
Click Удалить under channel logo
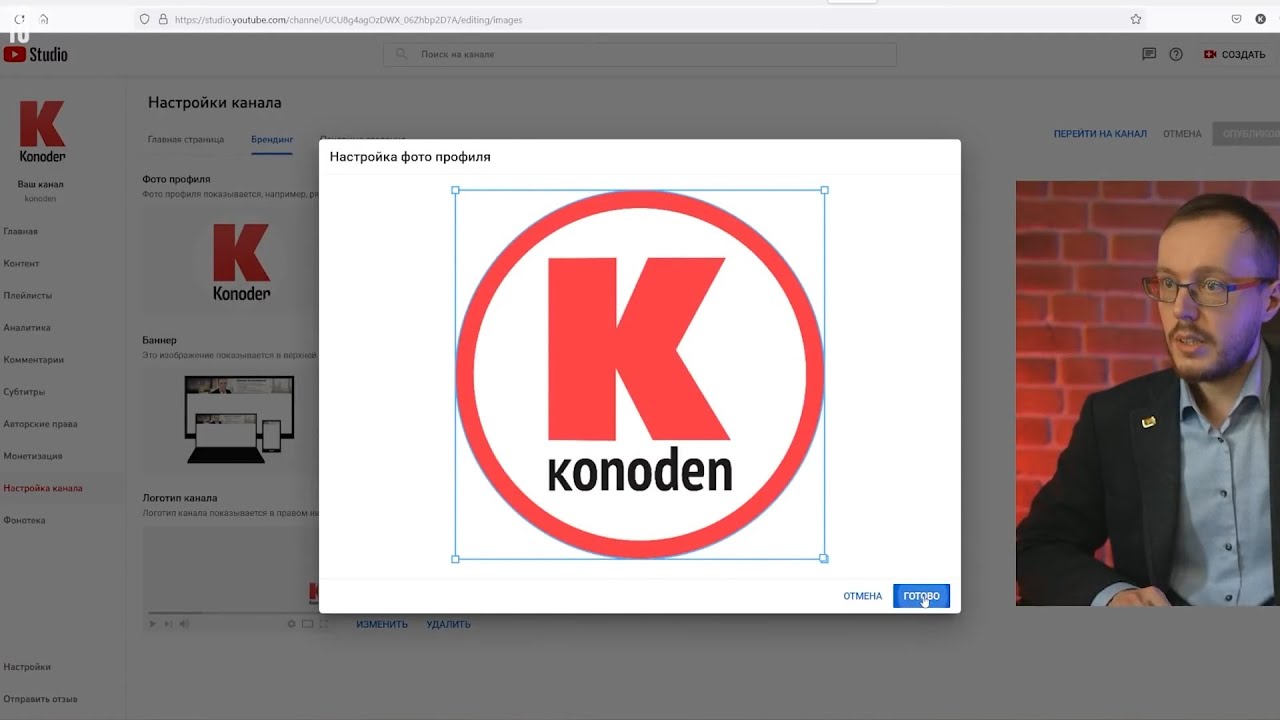coord(448,624)
